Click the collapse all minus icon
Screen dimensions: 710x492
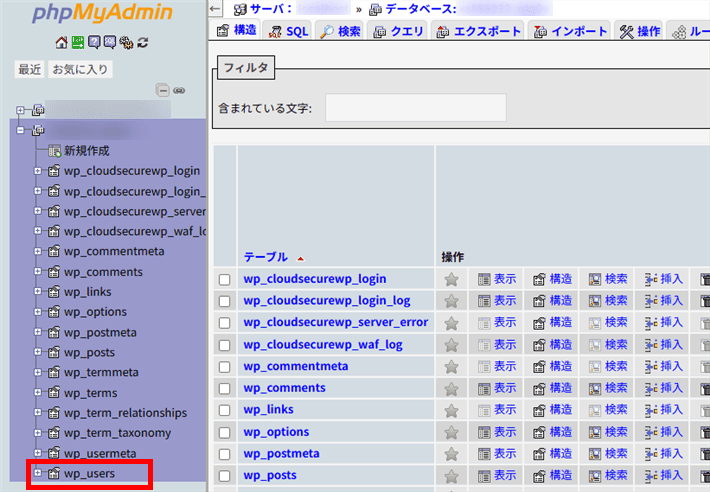(x=163, y=91)
